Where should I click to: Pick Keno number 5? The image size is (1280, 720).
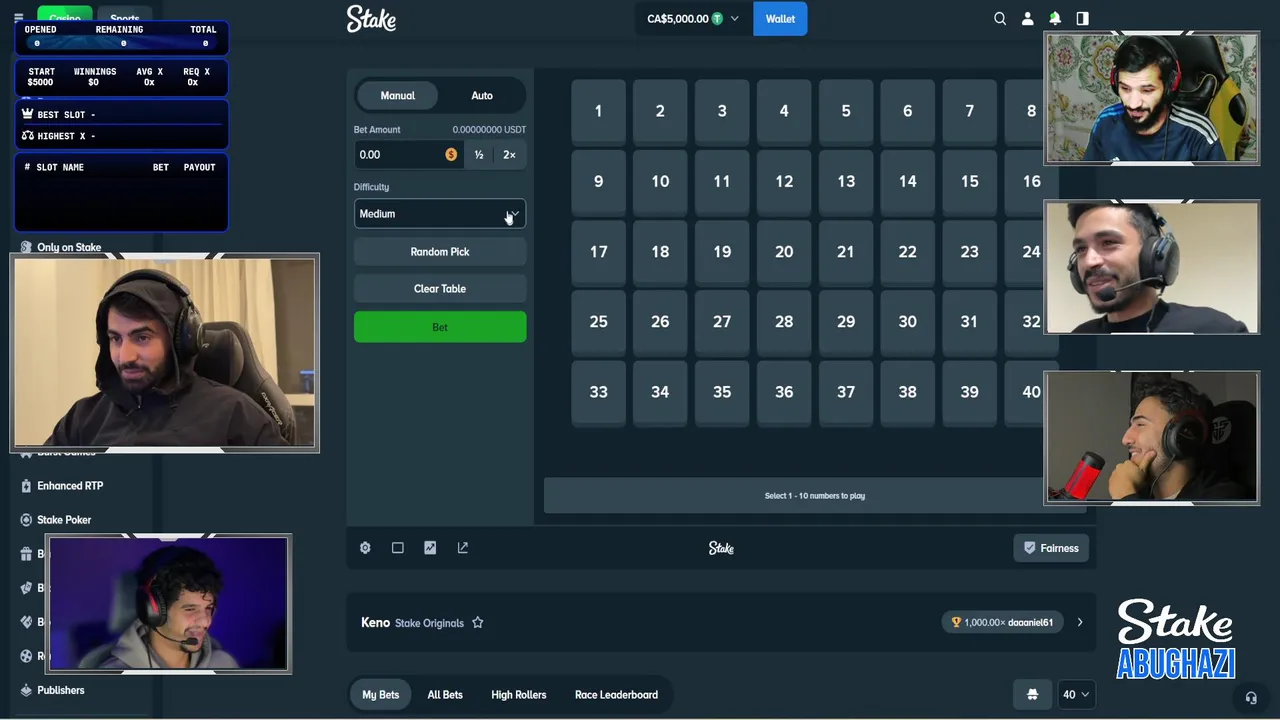[846, 111]
